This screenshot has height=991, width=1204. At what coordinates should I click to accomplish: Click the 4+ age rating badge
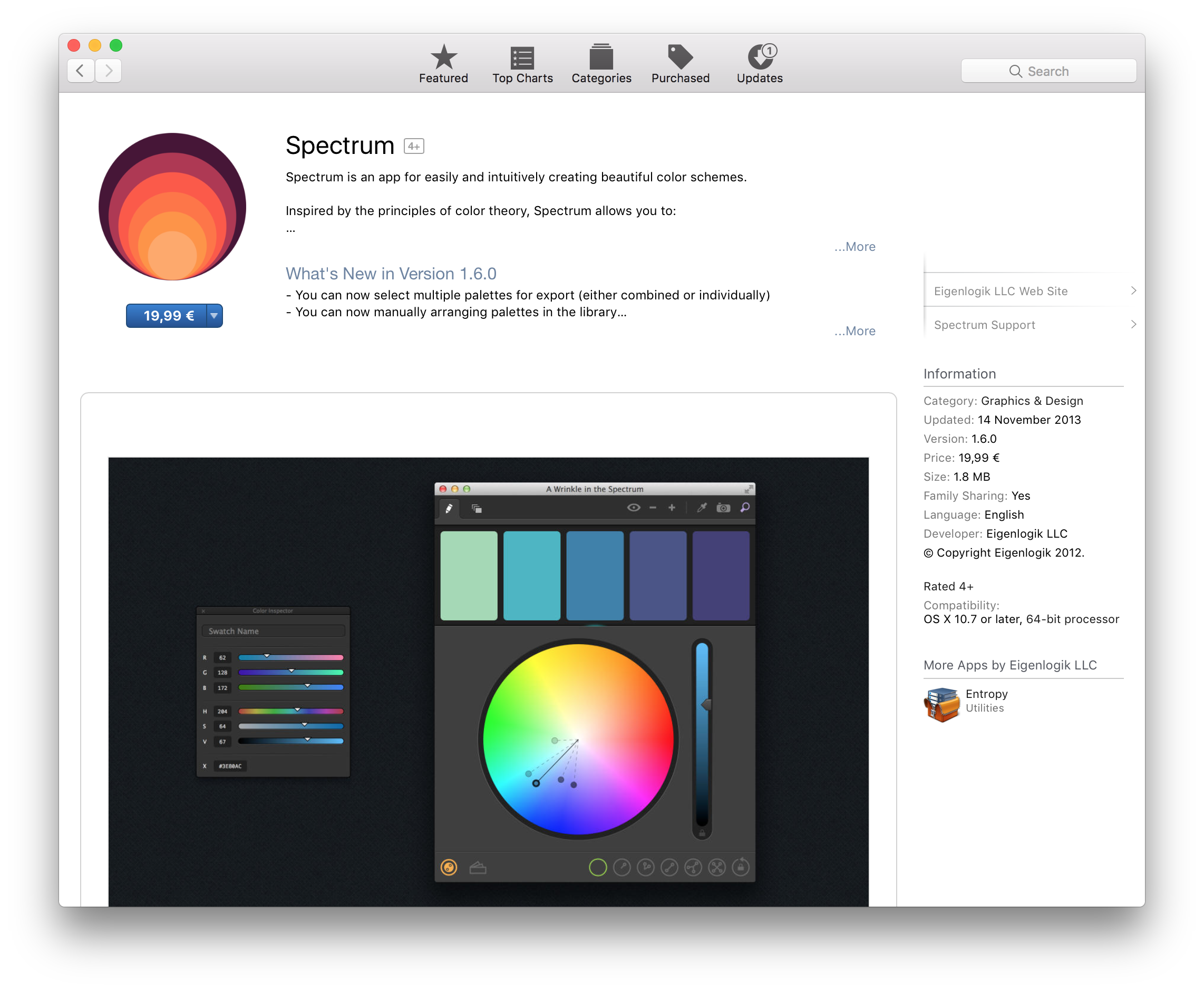[x=413, y=146]
